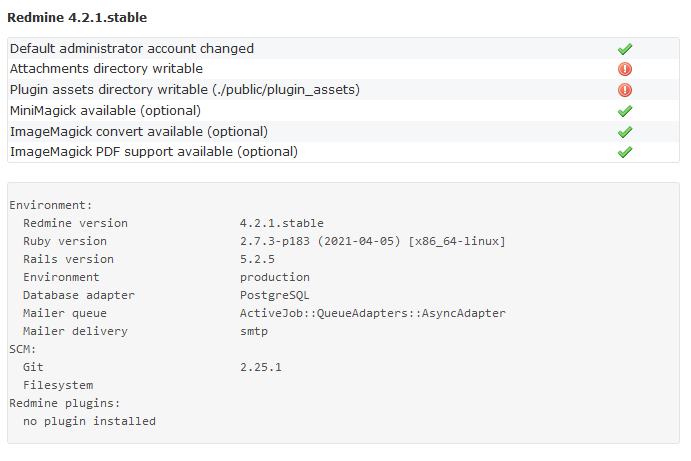Click red warning icon for Plugin assets directory
The image size is (691, 461).
(624, 90)
